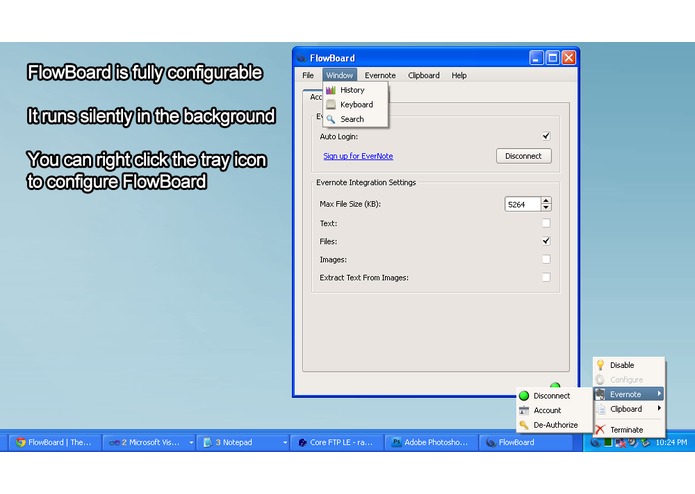
Task: Select the partially hidden Account tab
Action: pos(314,97)
